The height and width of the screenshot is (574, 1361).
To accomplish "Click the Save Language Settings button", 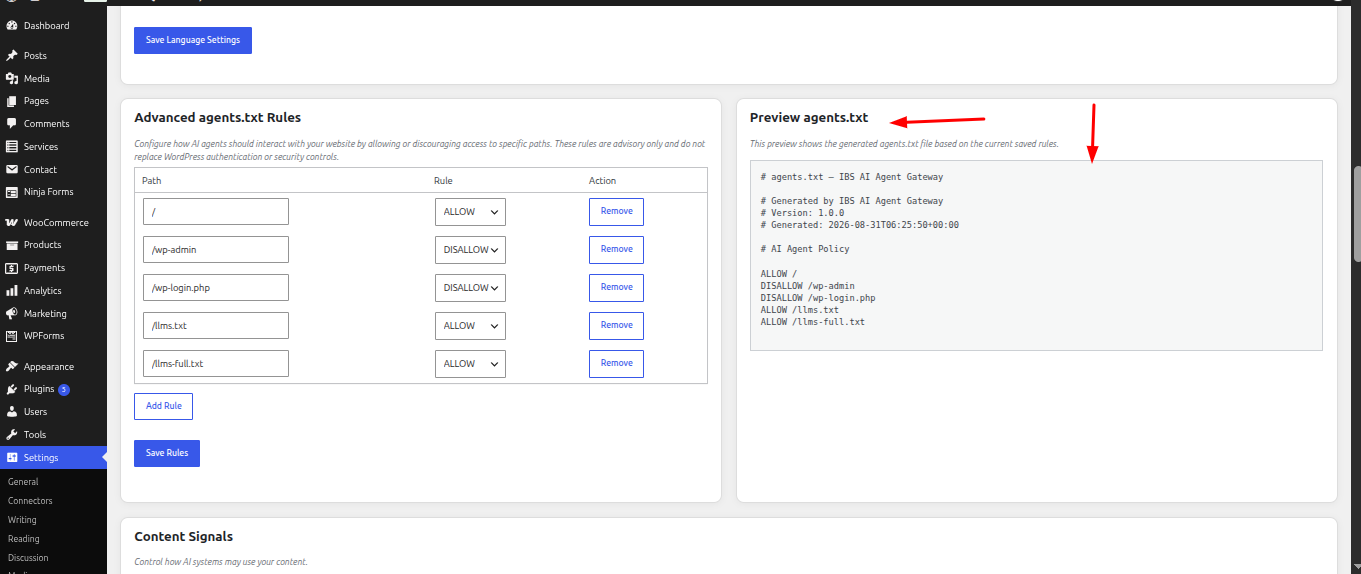I will (x=193, y=40).
